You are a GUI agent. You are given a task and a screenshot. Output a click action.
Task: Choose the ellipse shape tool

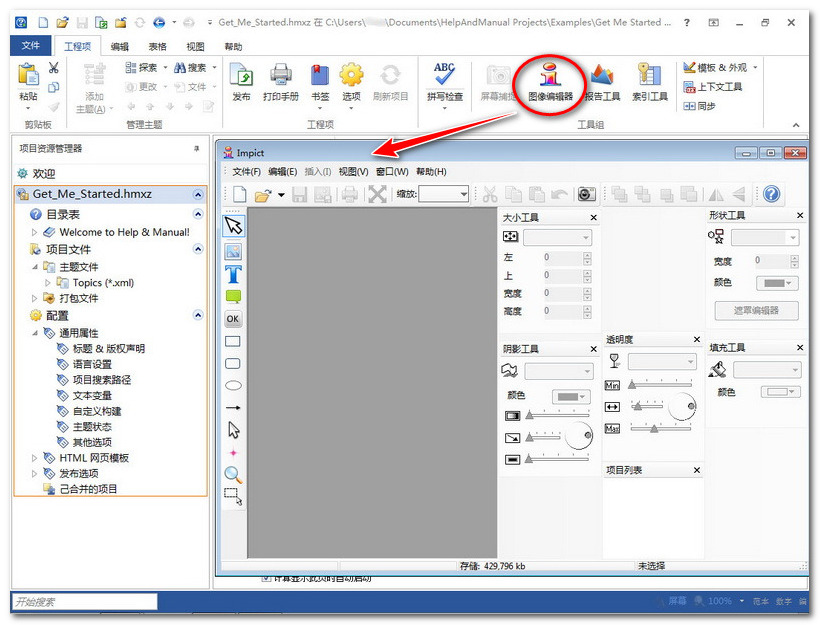pyautogui.click(x=233, y=385)
